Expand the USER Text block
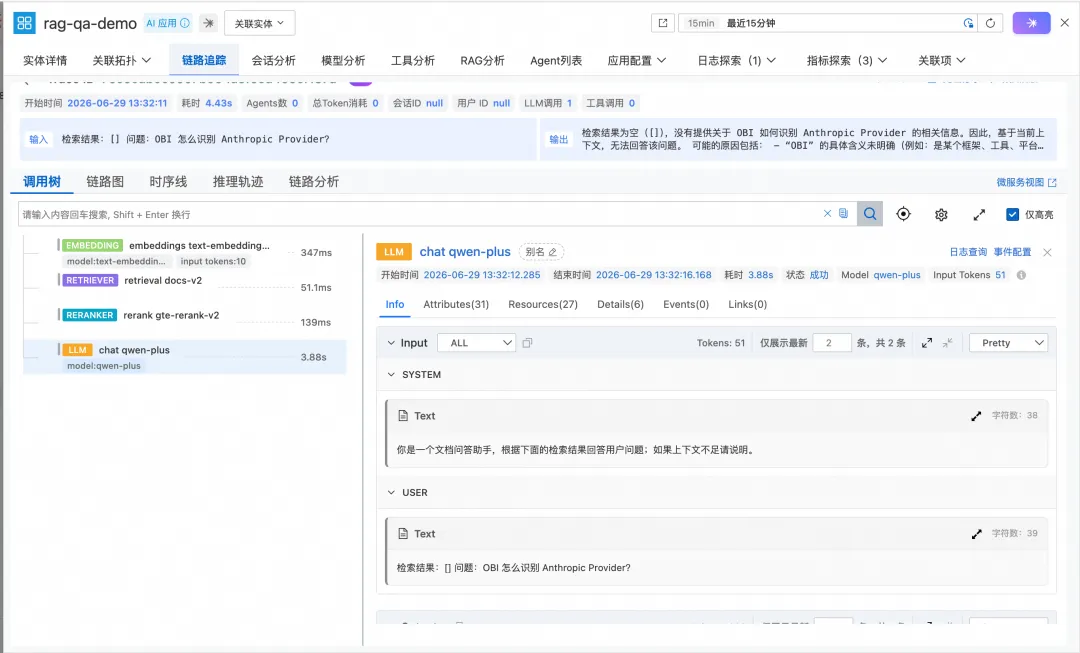The width and height of the screenshot is (1080, 653). pos(976,534)
